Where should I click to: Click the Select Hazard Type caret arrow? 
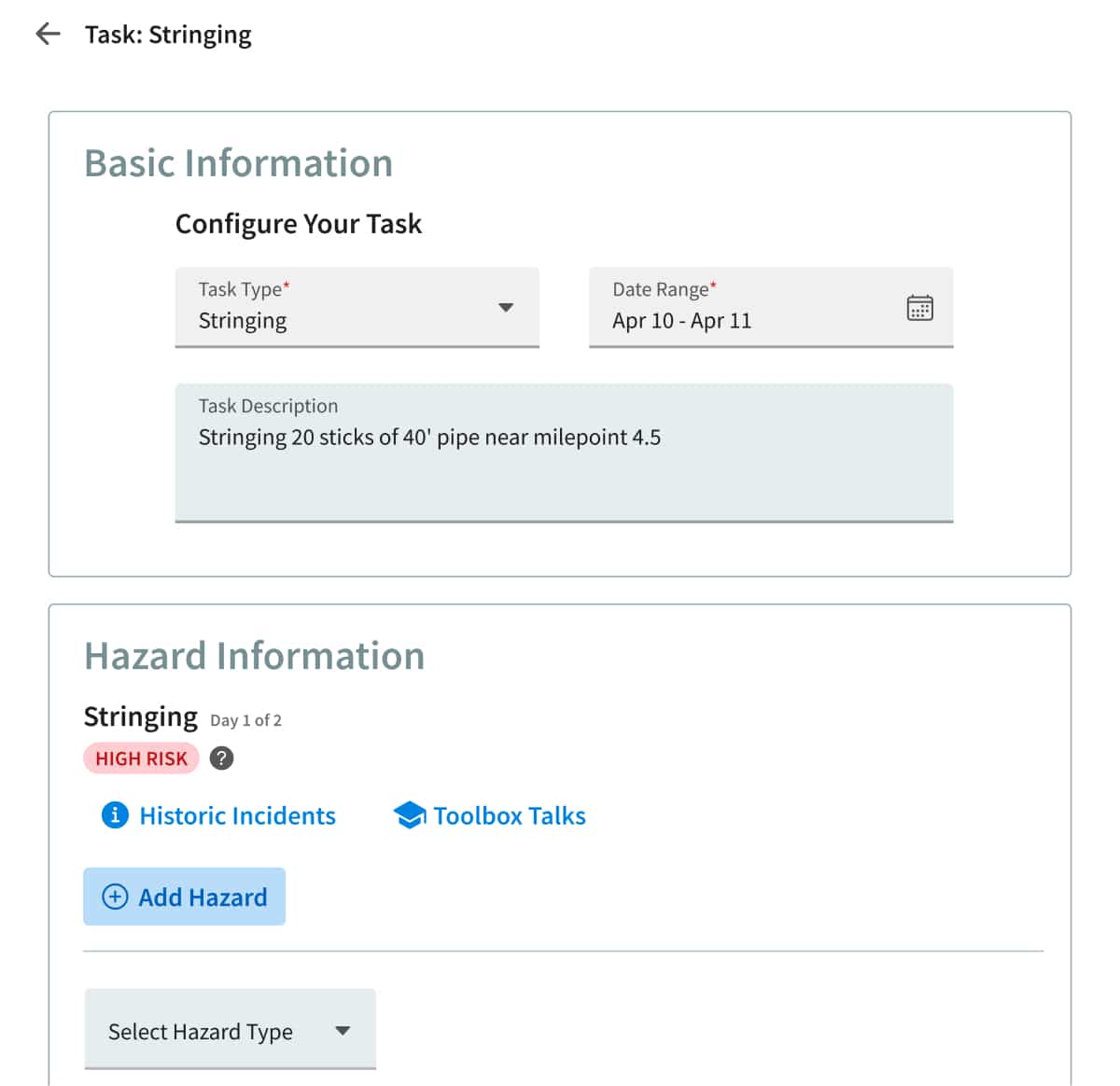[x=343, y=1031]
